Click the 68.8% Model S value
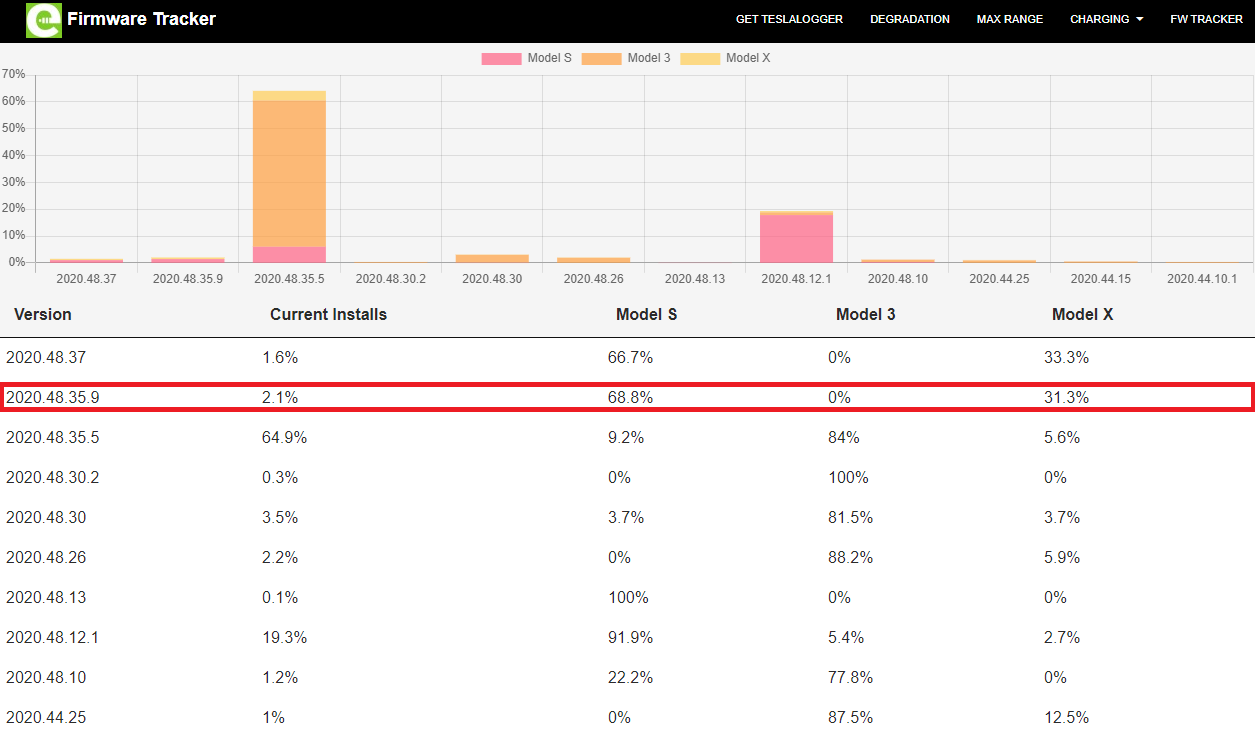This screenshot has width=1255, height=737. [630, 397]
